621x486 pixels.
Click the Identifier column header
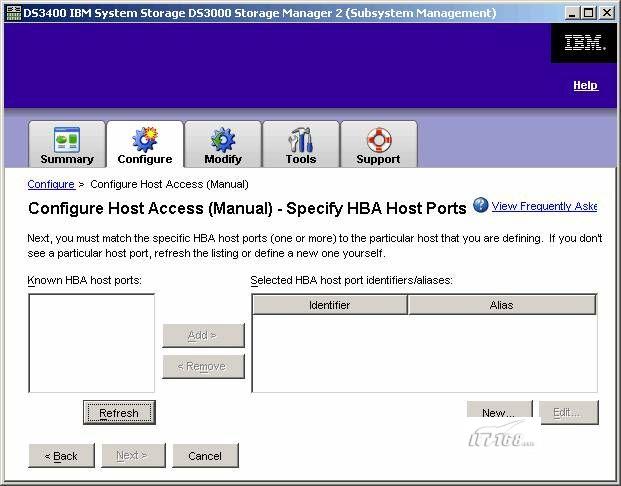click(x=330, y=305)
